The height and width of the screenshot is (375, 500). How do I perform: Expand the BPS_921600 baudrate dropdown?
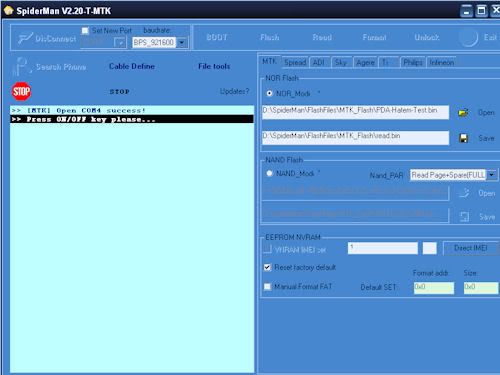(x=182, y=43)
